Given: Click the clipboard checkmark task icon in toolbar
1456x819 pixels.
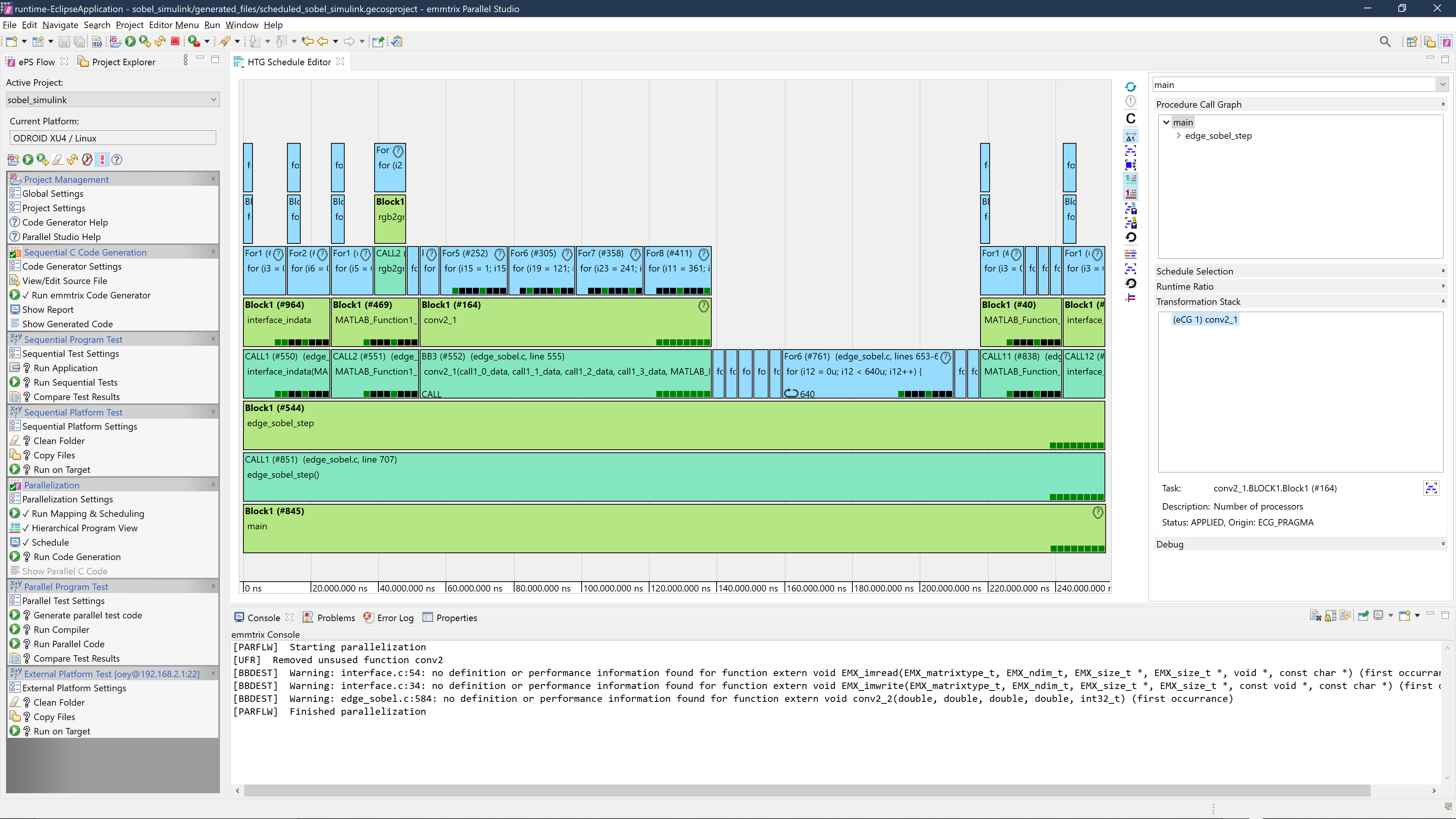Looking at the screenshot, I should 397,41.
